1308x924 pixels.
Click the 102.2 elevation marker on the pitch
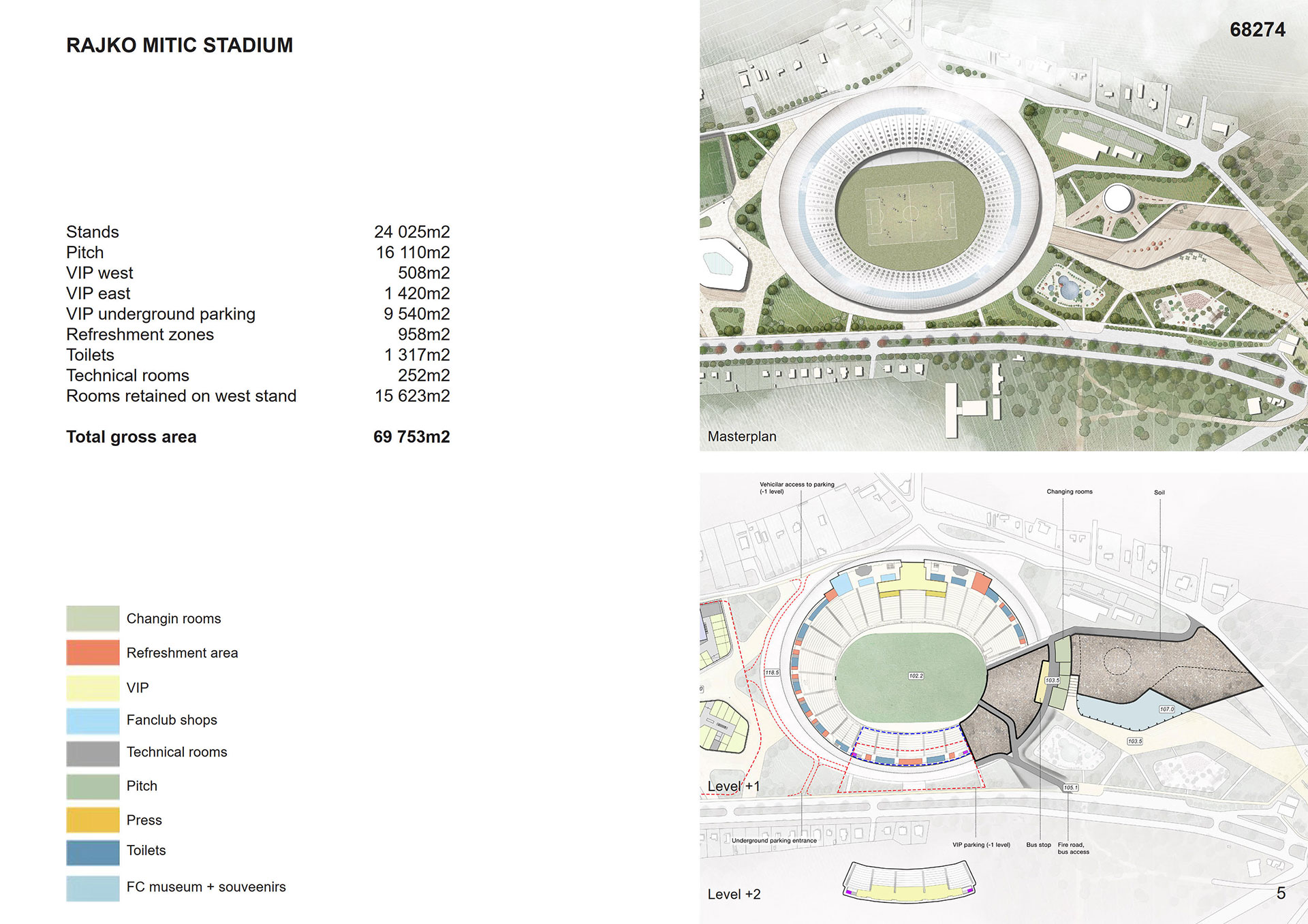point(916,676)
